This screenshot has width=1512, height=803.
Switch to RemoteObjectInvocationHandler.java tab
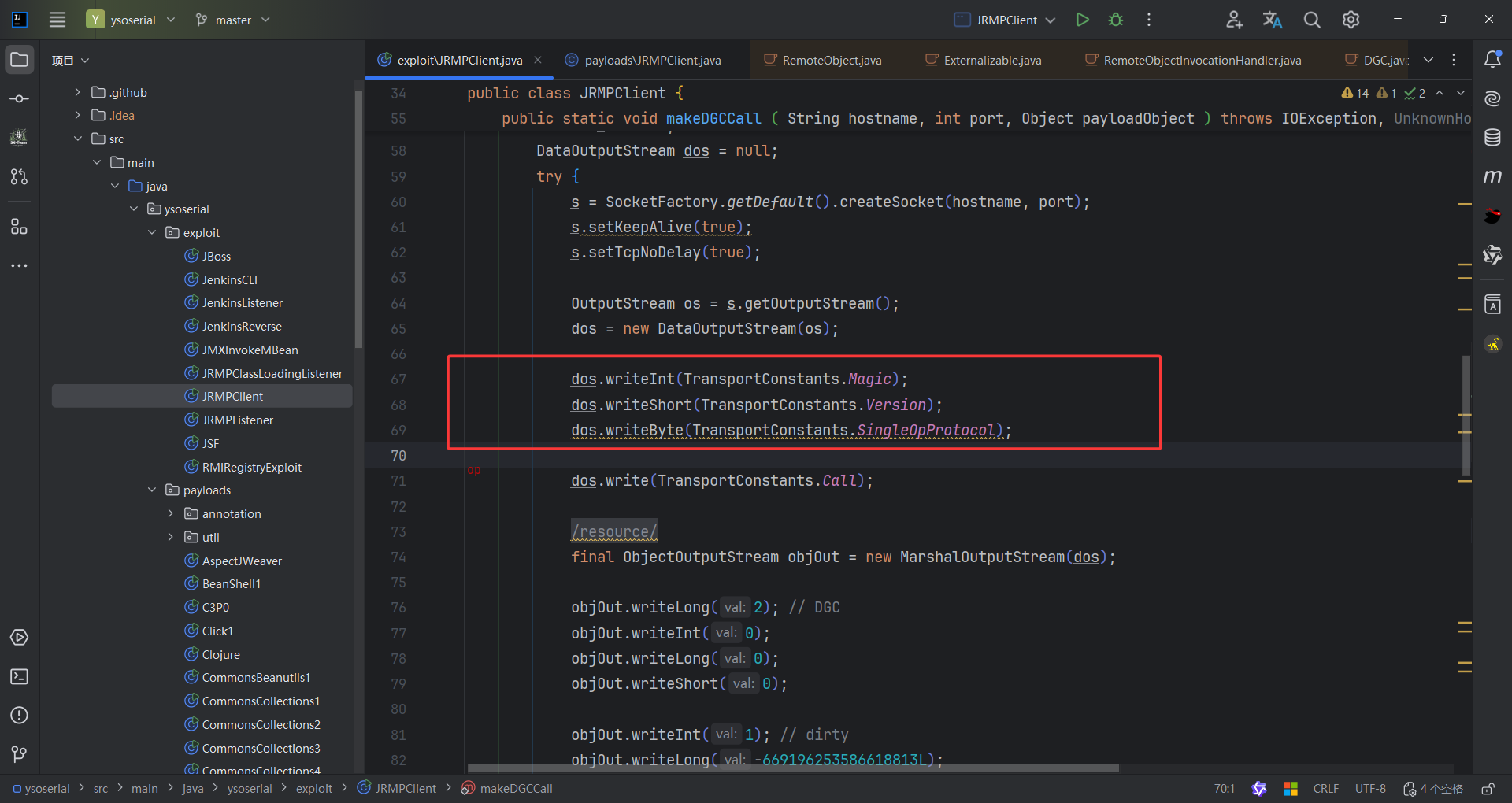pyautogui.click(x=1193, y=60)
